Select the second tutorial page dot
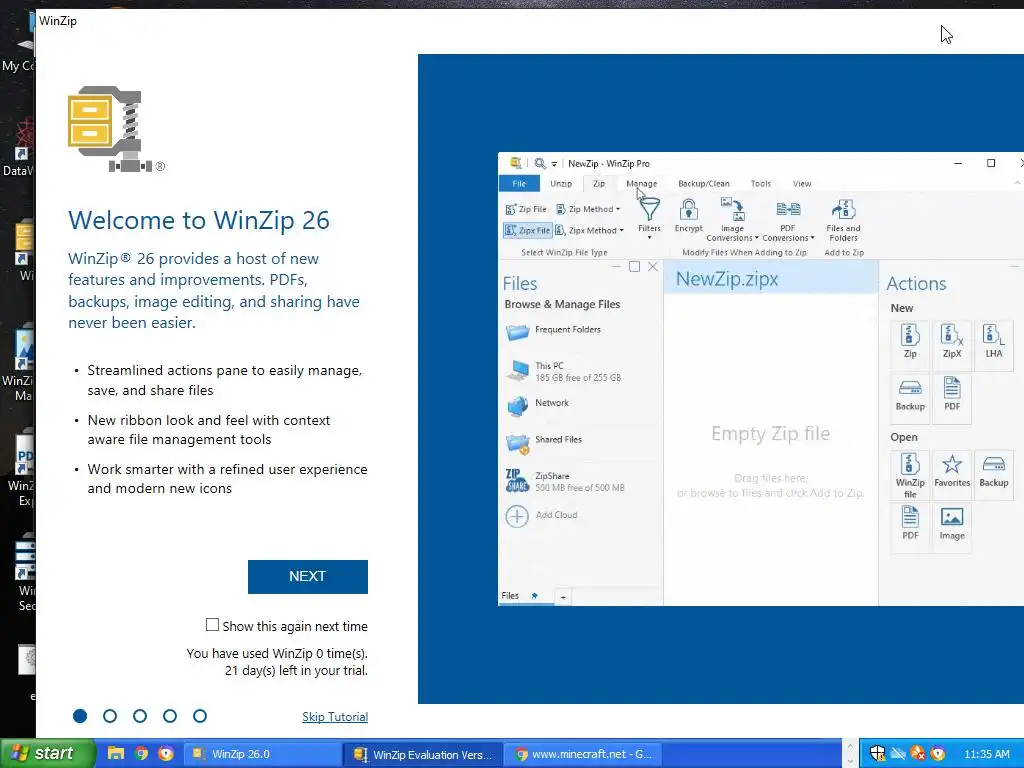The height and width of the screenshot is (768, 1024). 110,716
